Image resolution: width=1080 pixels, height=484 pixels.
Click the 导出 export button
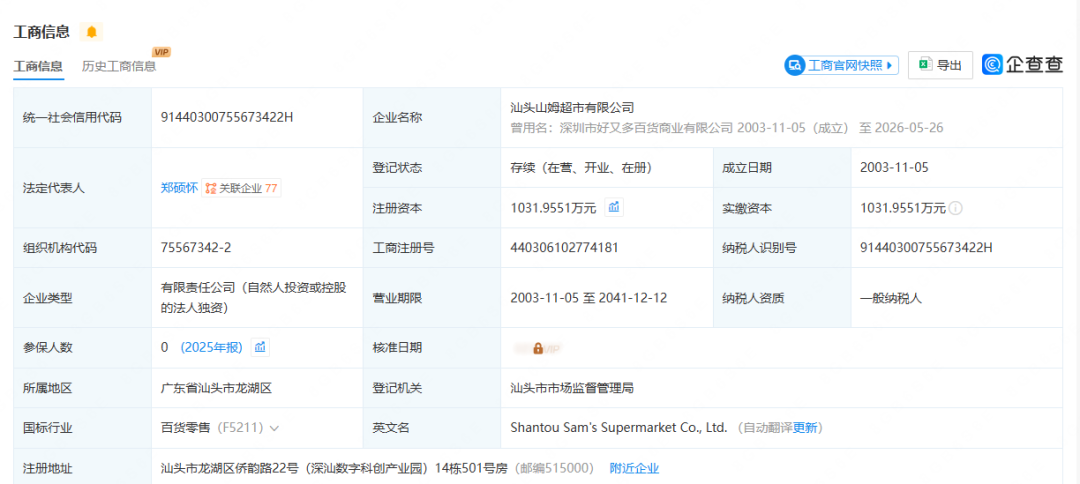[940, 65]
